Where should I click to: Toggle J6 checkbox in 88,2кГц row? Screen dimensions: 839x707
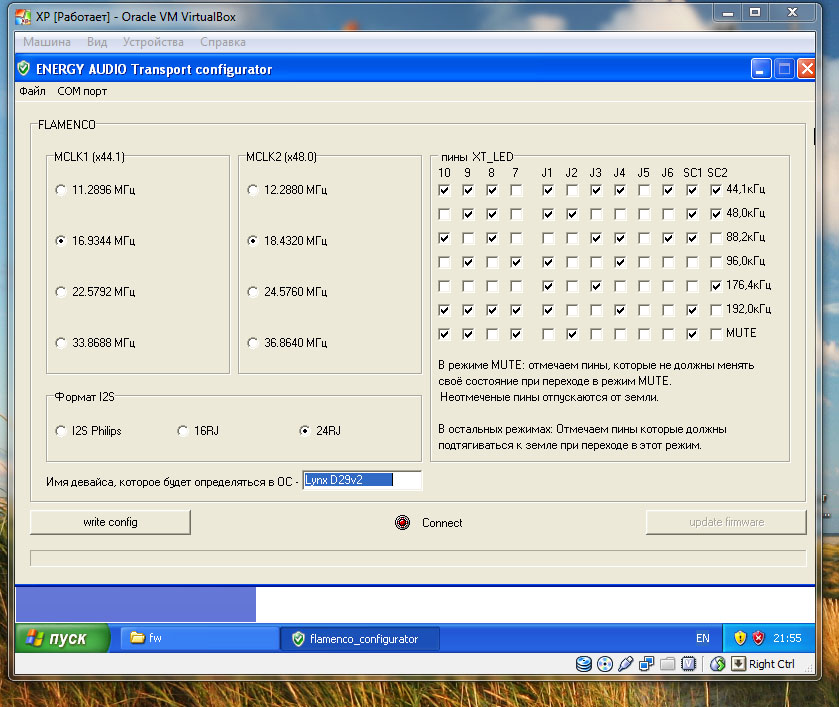click(x=668, y=238)
